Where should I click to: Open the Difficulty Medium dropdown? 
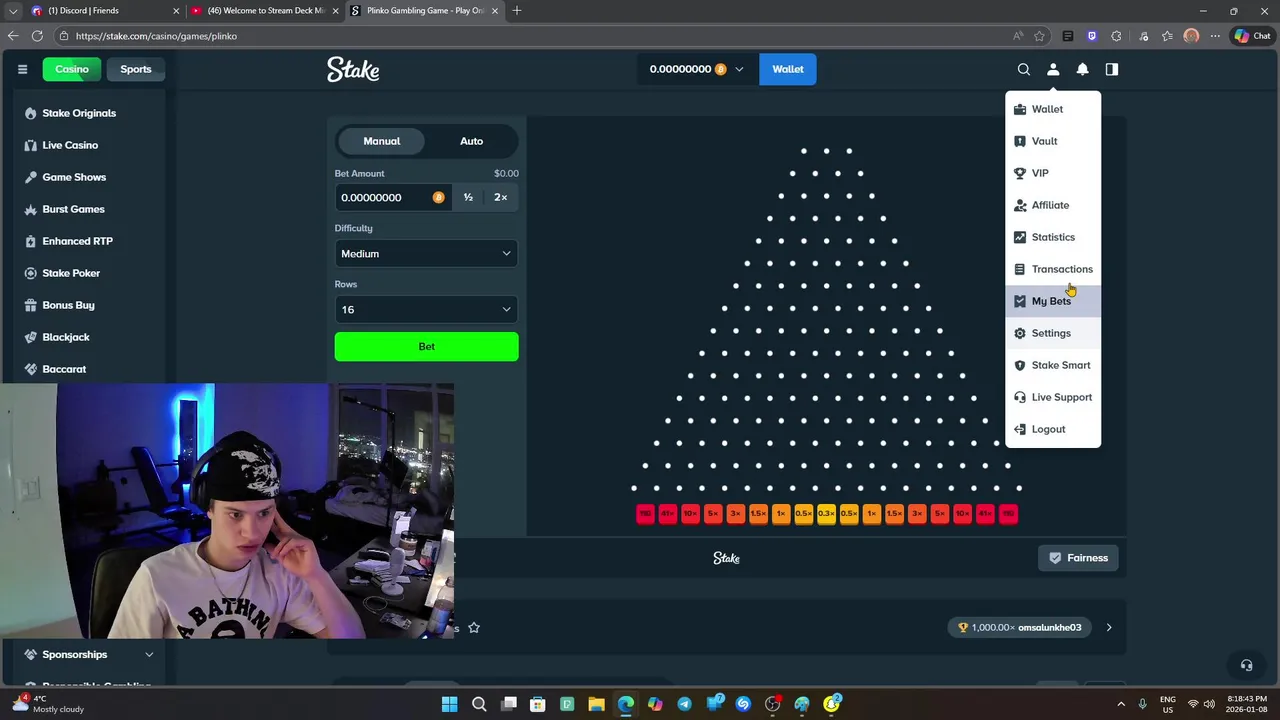pos(426,254)
